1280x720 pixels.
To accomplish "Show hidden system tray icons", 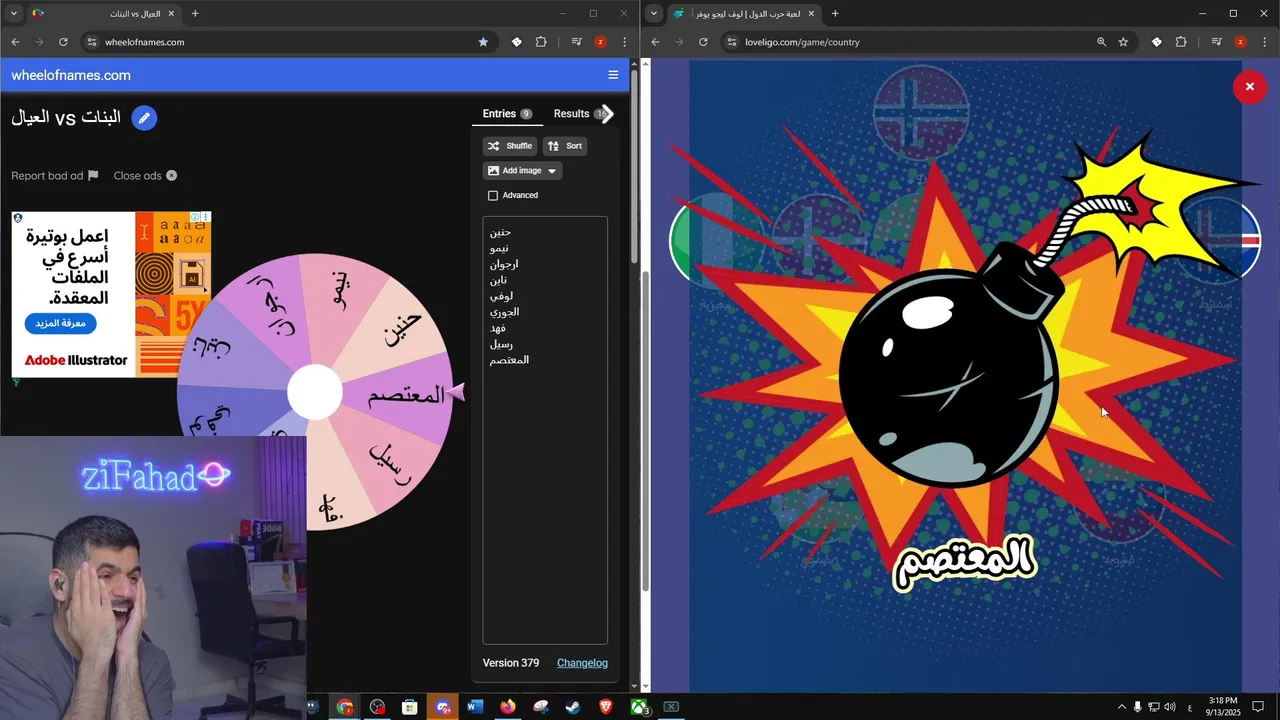I will [x=1121, y=707].
